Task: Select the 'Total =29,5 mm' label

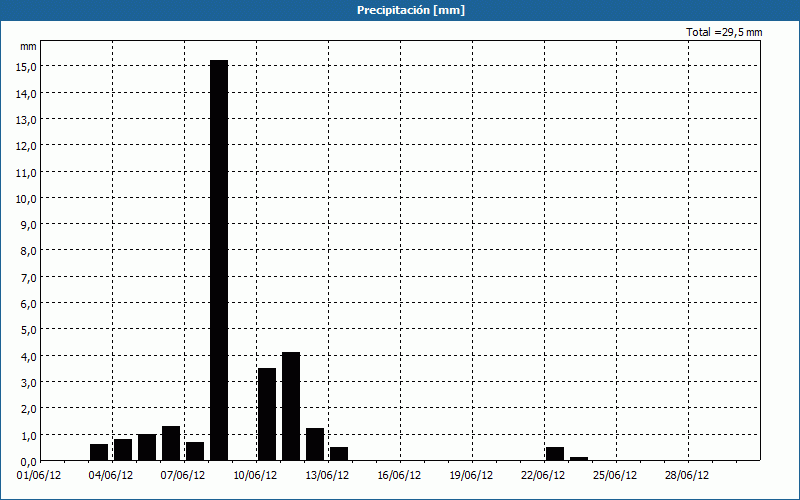Action: [724, 32]
